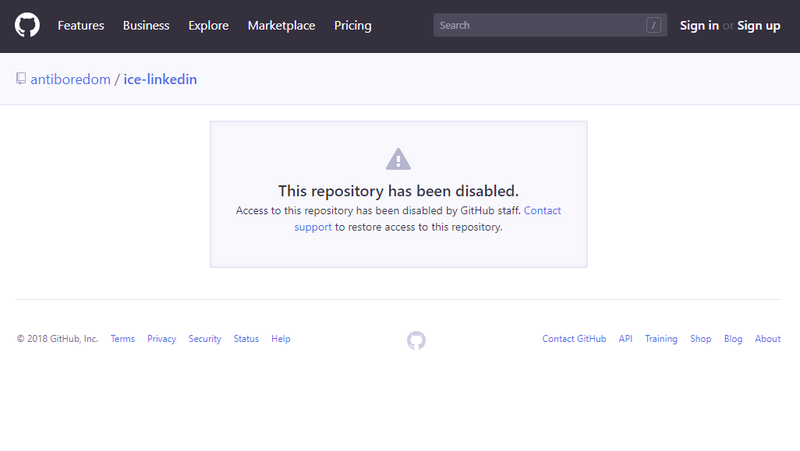This screenshot has height=451, width=800.
Task: Click the '© 2018 GitHub, Inc.' copyright text
Action: click(57, 339)
